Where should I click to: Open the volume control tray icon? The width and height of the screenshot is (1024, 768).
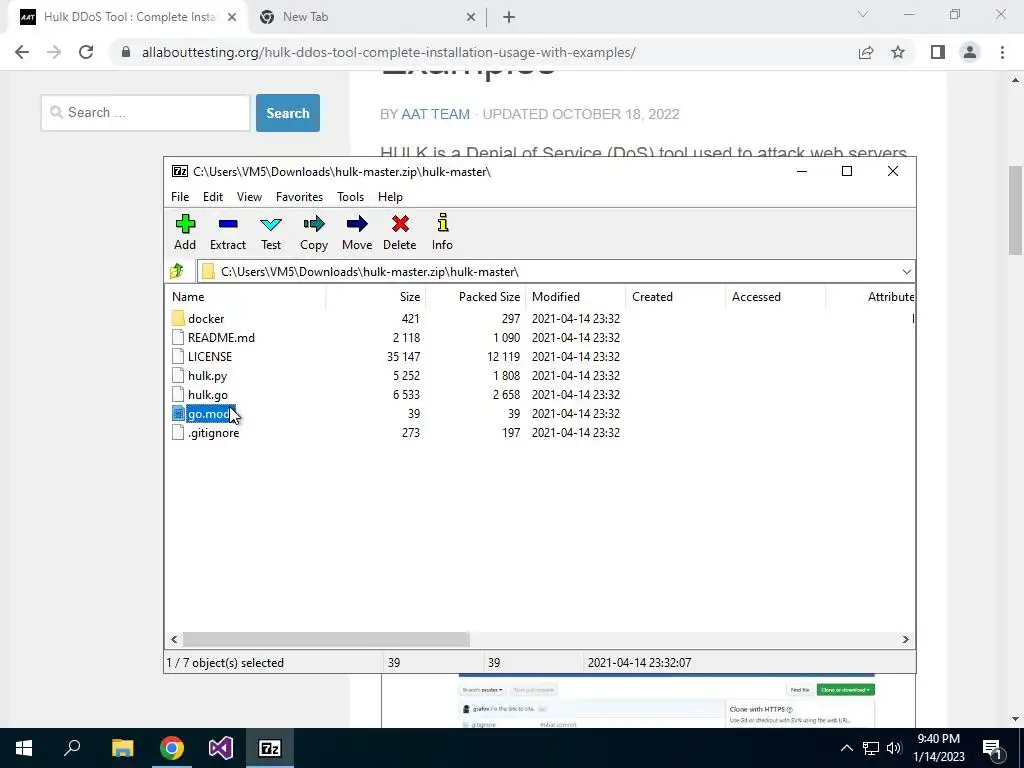point(894,748)
